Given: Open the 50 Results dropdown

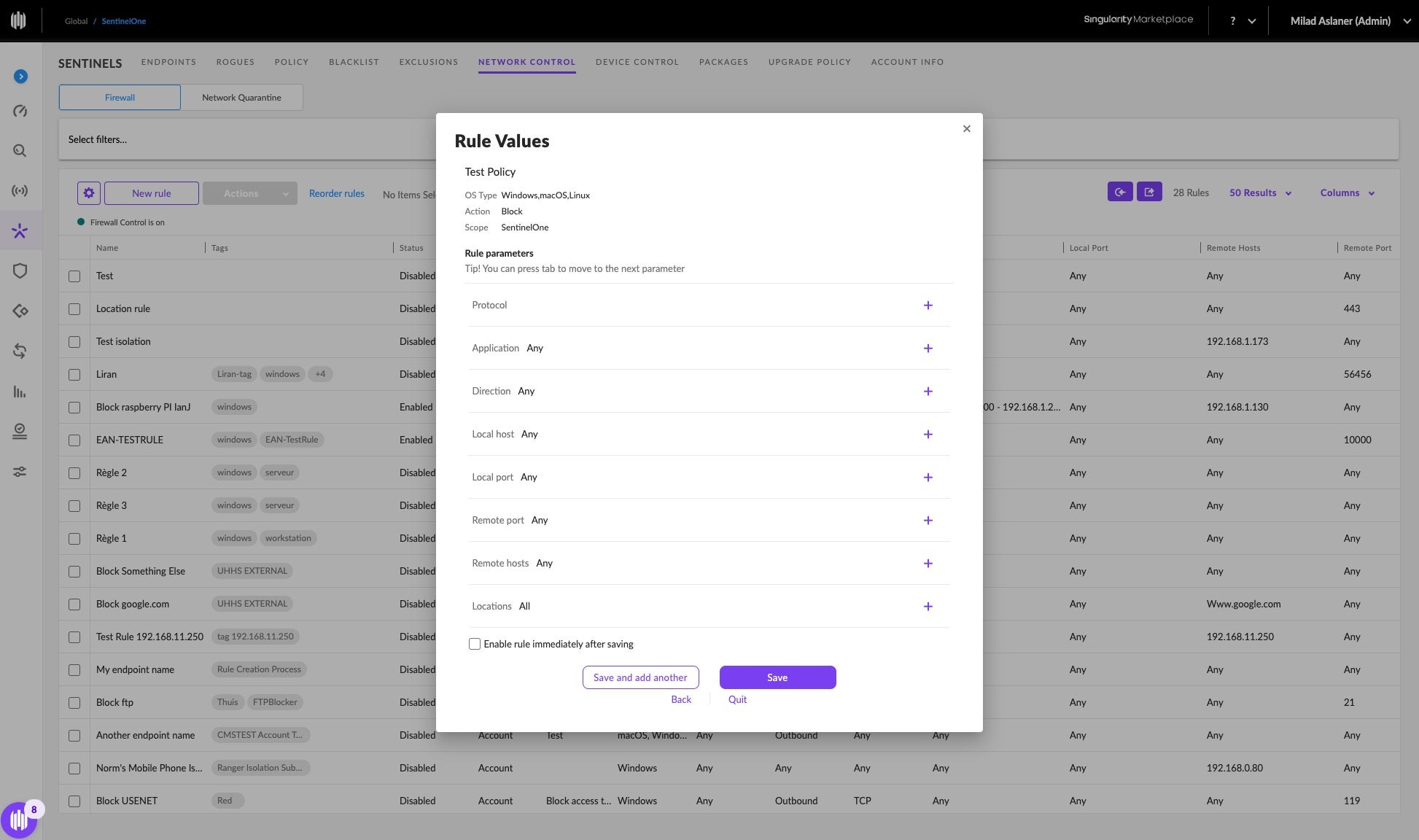Looking at the screenshot, I should 1260,193.
